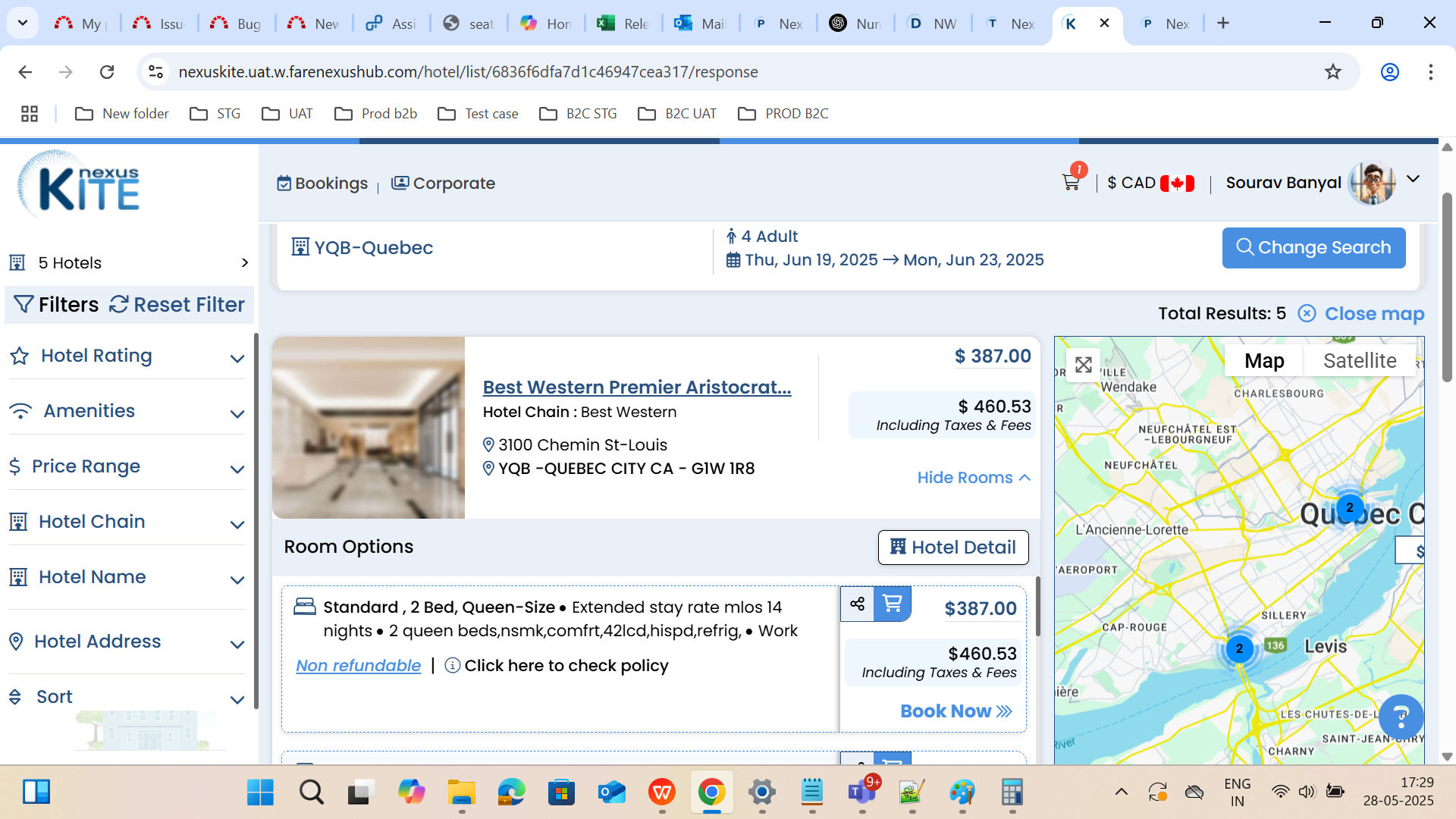1456x819 pixels.
Task: Select the Map view tab
Action: [x=1264, y=361]
